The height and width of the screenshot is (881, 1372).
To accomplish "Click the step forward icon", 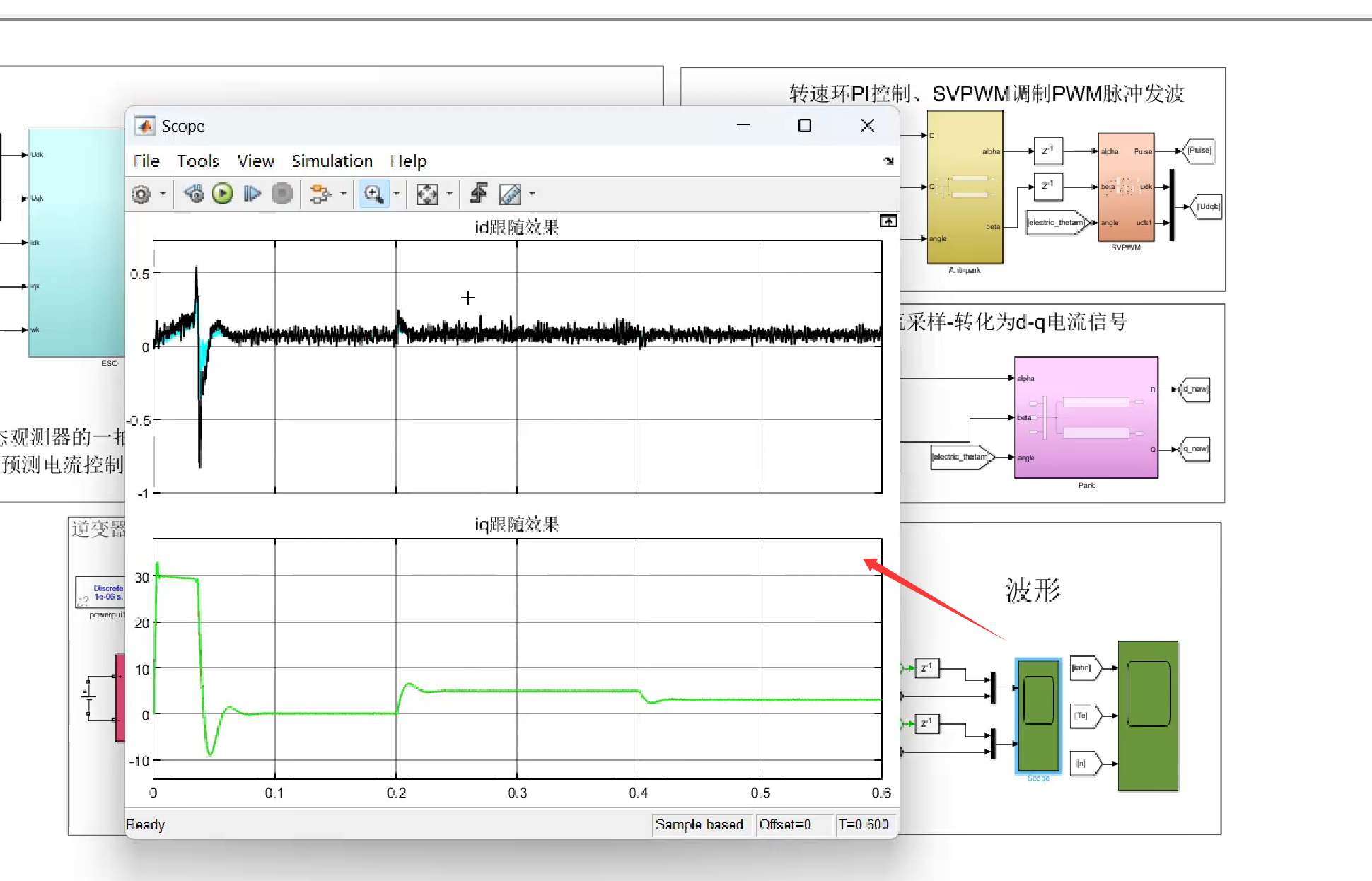I will [252, 194].
